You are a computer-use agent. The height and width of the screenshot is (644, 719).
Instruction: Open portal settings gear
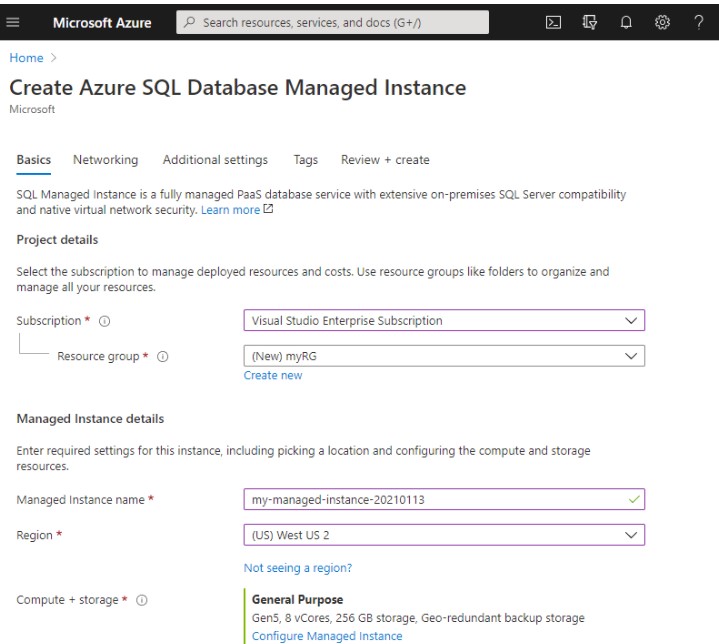pyautogui.click(x=662, y=22)
